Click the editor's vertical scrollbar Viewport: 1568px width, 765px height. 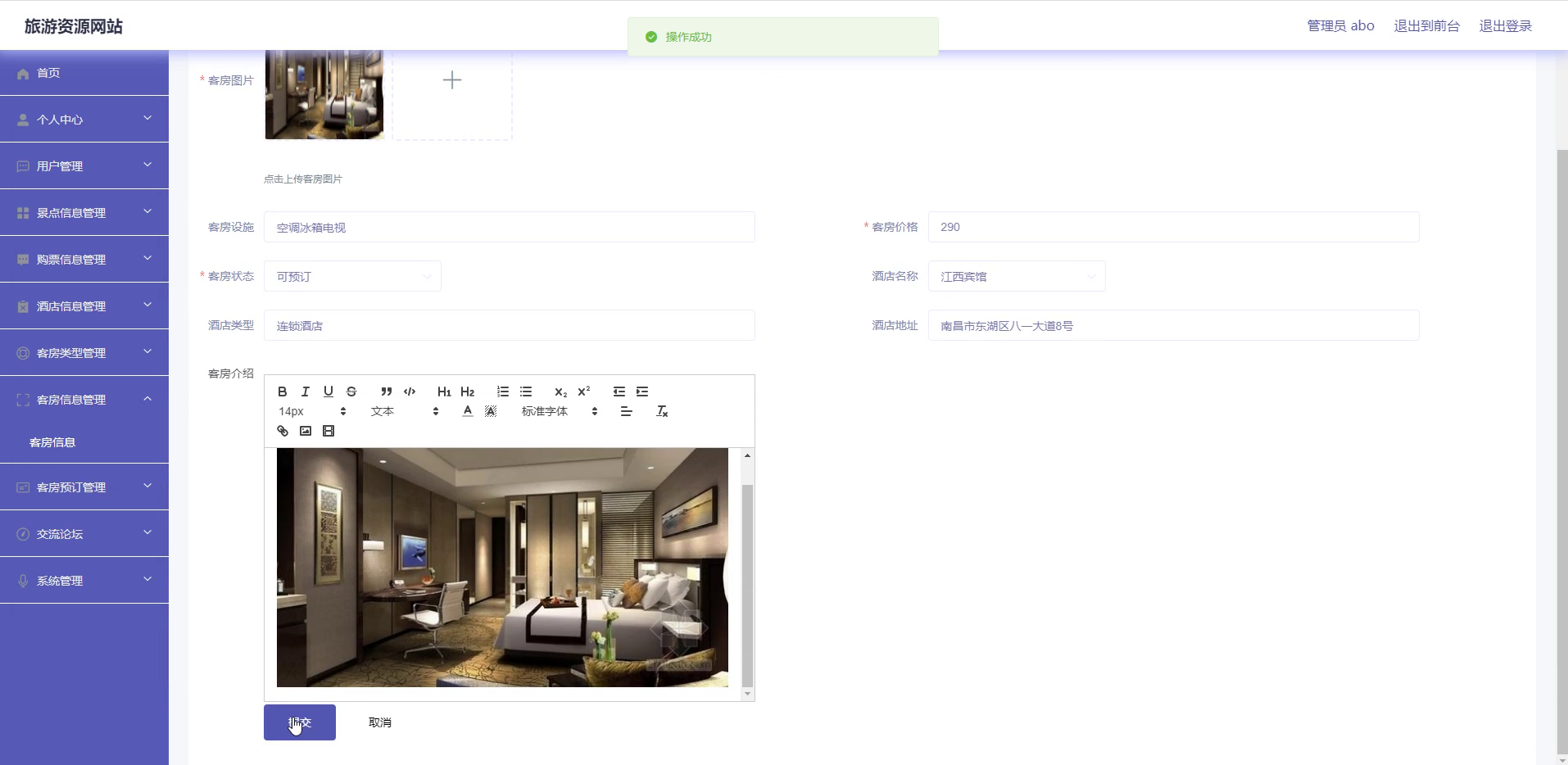tap(747, 586)
